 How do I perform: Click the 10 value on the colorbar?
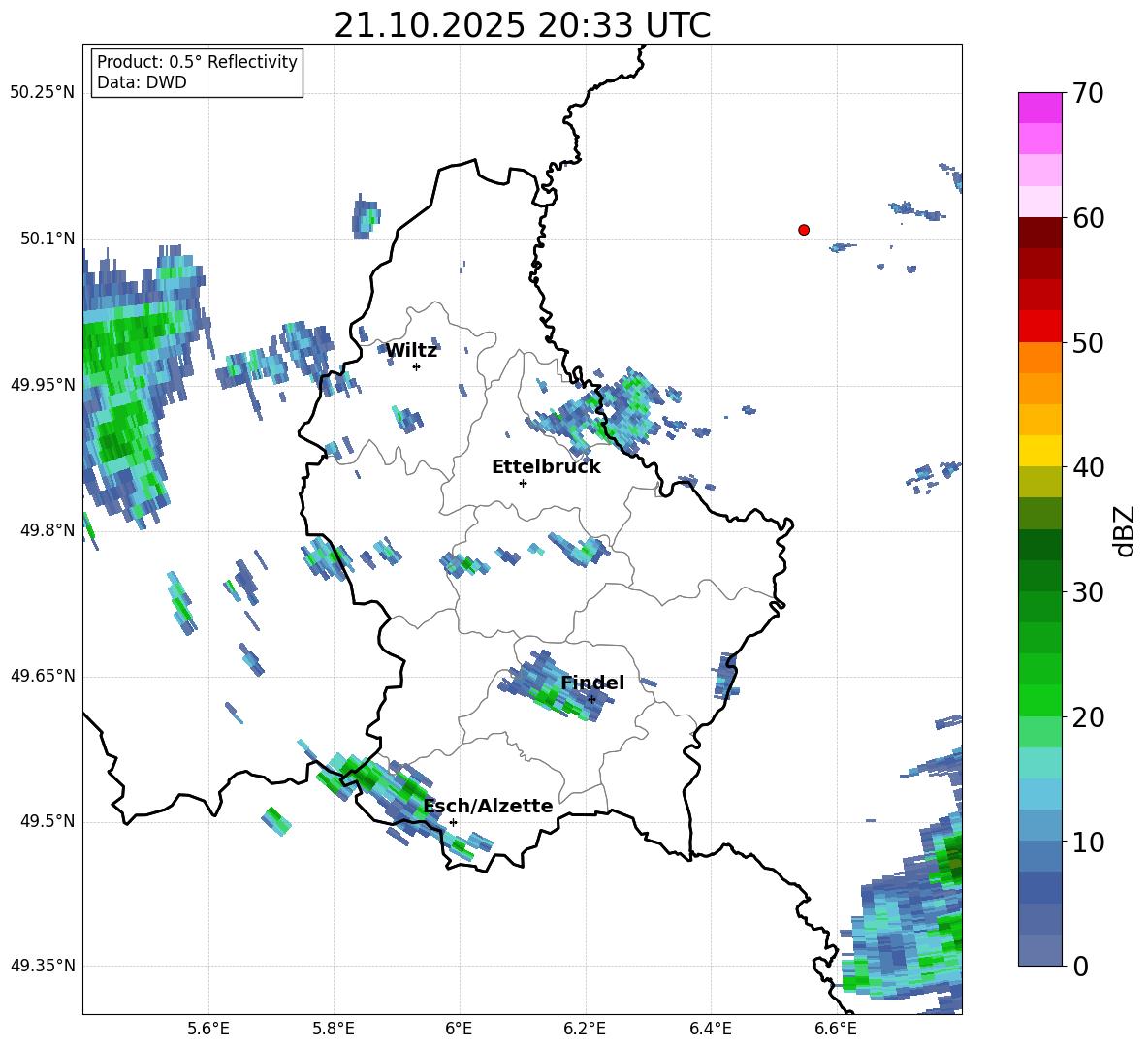pyautogui.click(x=1088, y=842)
